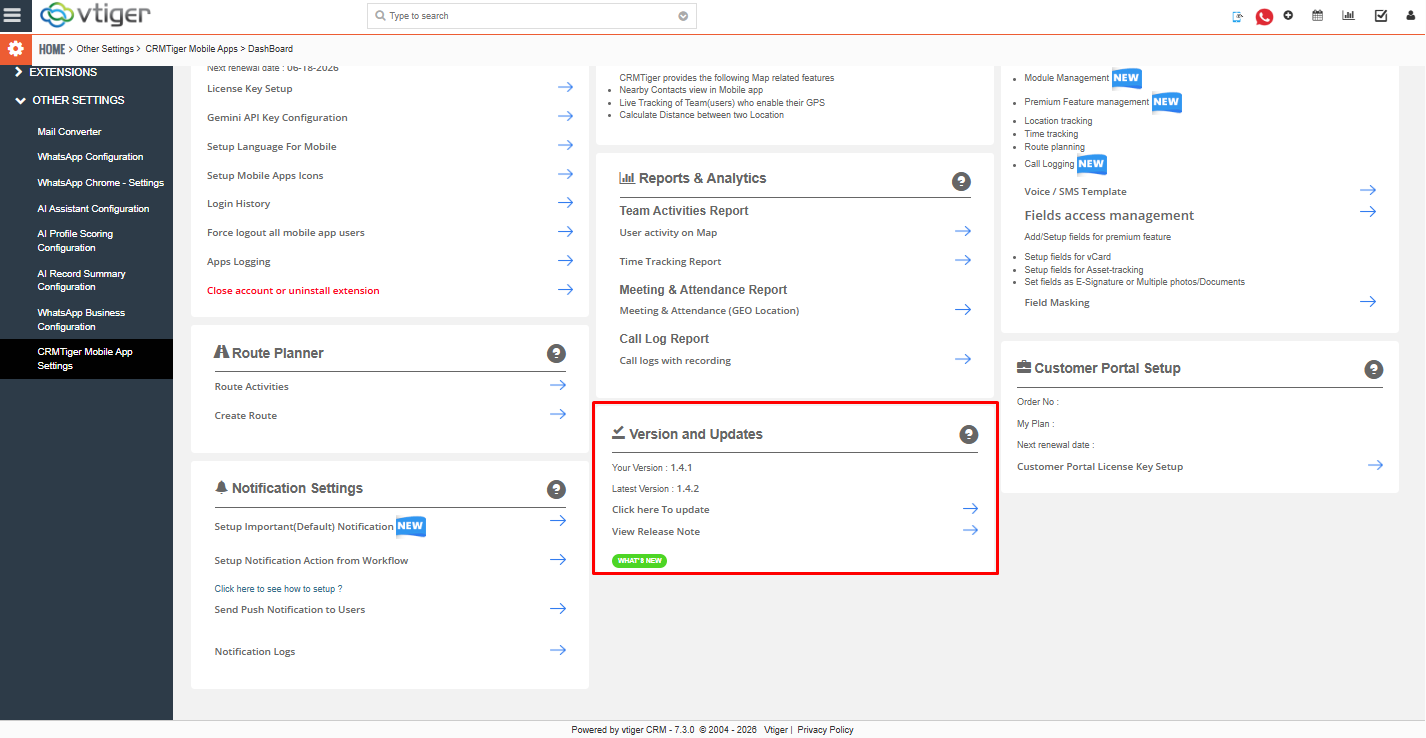Image resolution: width=1426 pixels, height=738 pixels.
Task: Click Send Push Notification to Users text
Action: tap(290, 610)
